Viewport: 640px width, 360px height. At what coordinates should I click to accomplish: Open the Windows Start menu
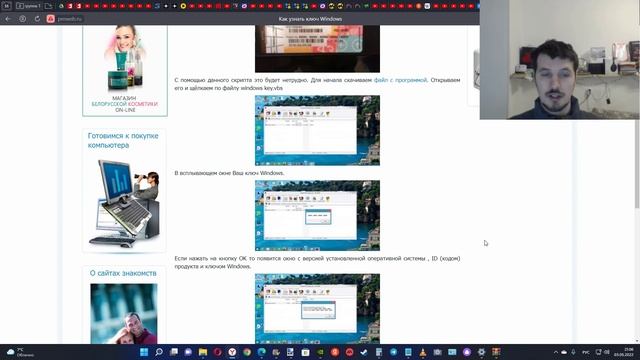(x=144, y=352)
